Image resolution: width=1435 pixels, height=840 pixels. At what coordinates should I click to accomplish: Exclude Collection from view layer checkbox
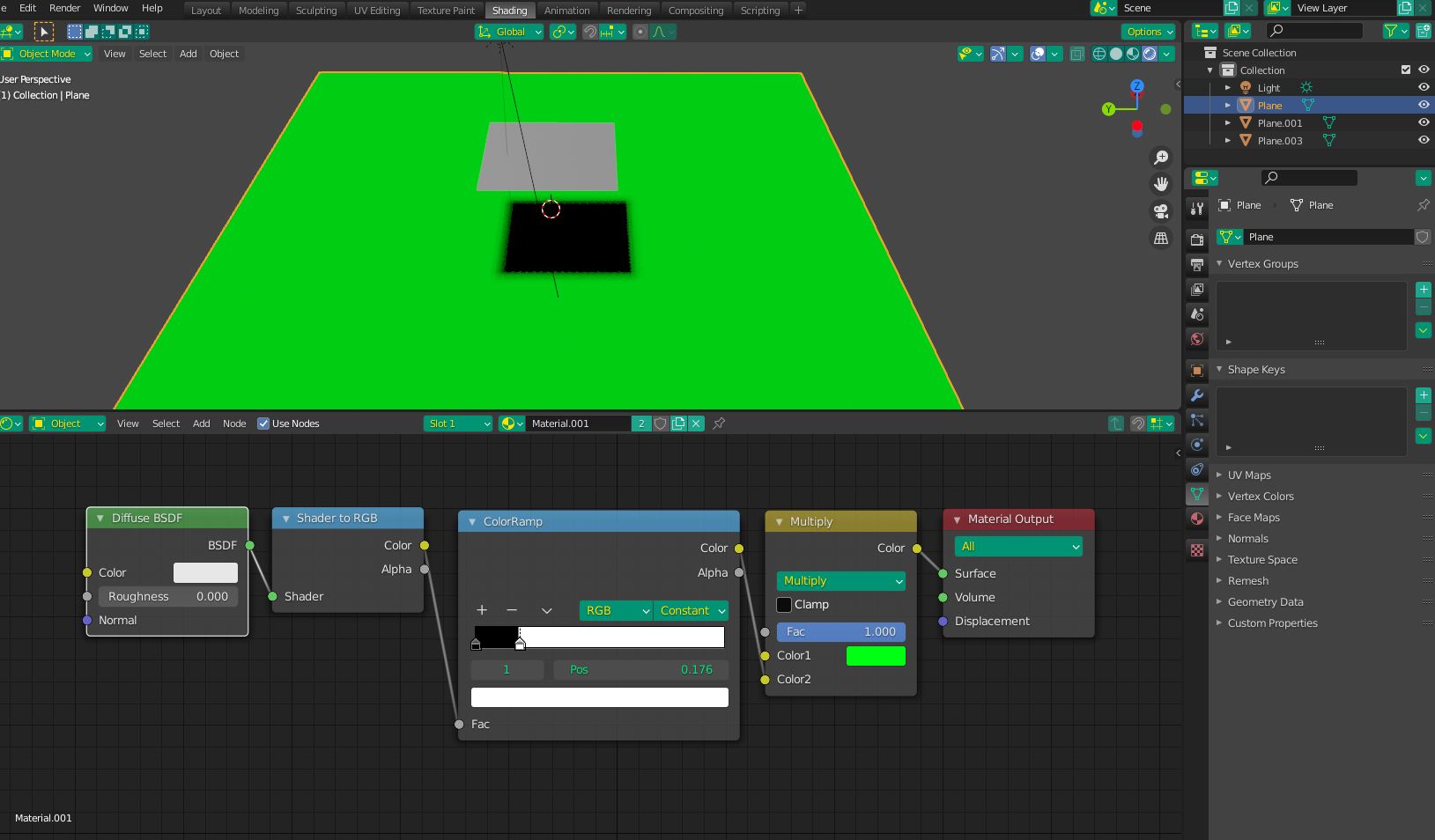tap(1406, 70)
